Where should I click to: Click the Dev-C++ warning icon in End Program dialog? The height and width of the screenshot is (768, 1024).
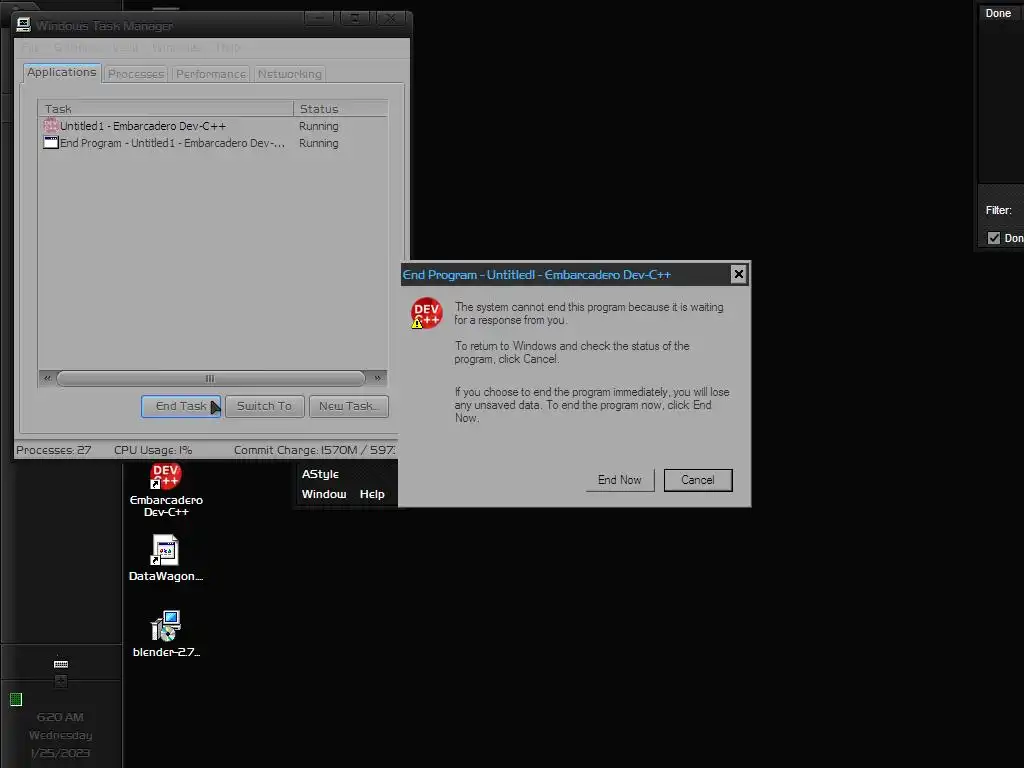pos(426,313)
